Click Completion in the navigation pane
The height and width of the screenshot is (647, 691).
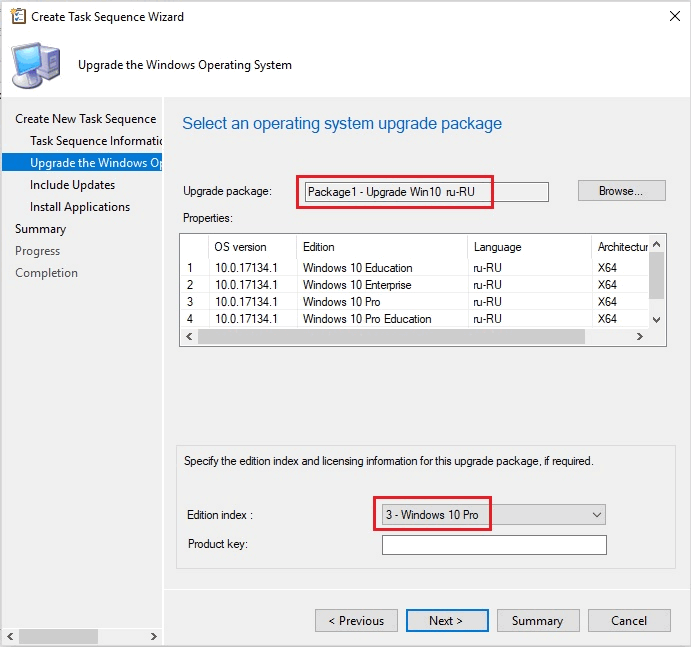[46, 273]
